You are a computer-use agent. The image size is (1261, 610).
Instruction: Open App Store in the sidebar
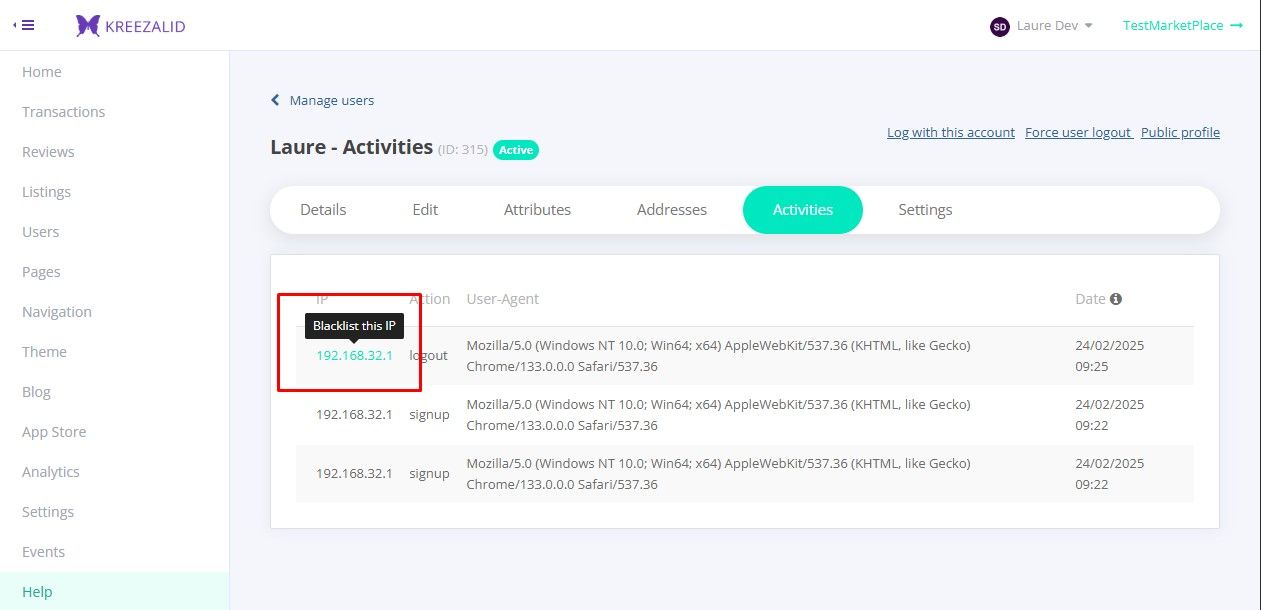[x=54, y=432]
